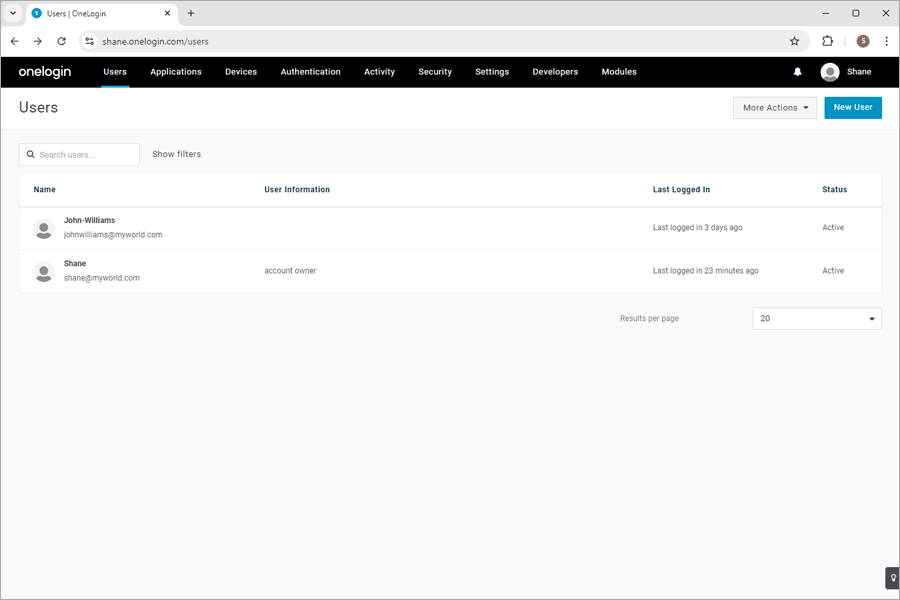
Task: Click the search magnifier icon
Action: click(31, 154)
